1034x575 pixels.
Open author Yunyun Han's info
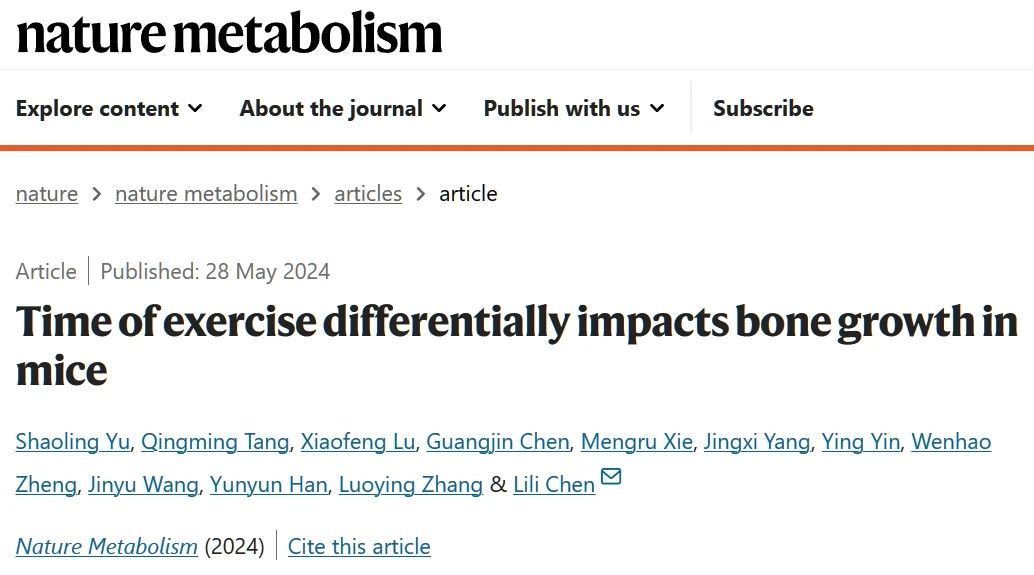coord(268,485)
